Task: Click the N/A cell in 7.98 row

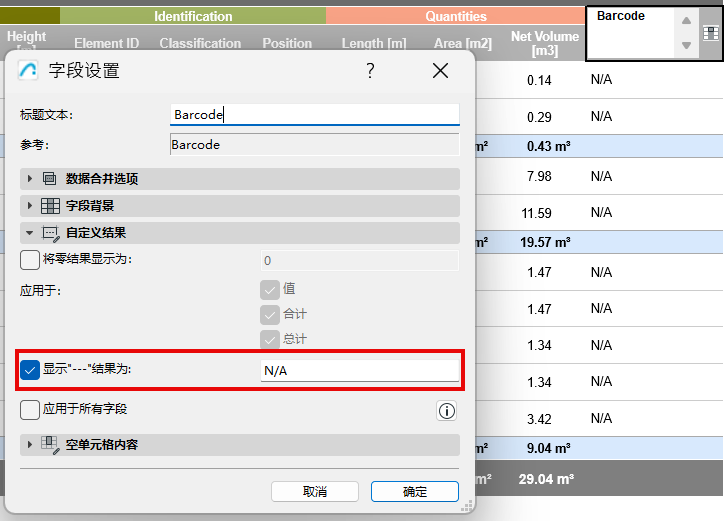Action: pyautogui.click(x=601, y=176)
